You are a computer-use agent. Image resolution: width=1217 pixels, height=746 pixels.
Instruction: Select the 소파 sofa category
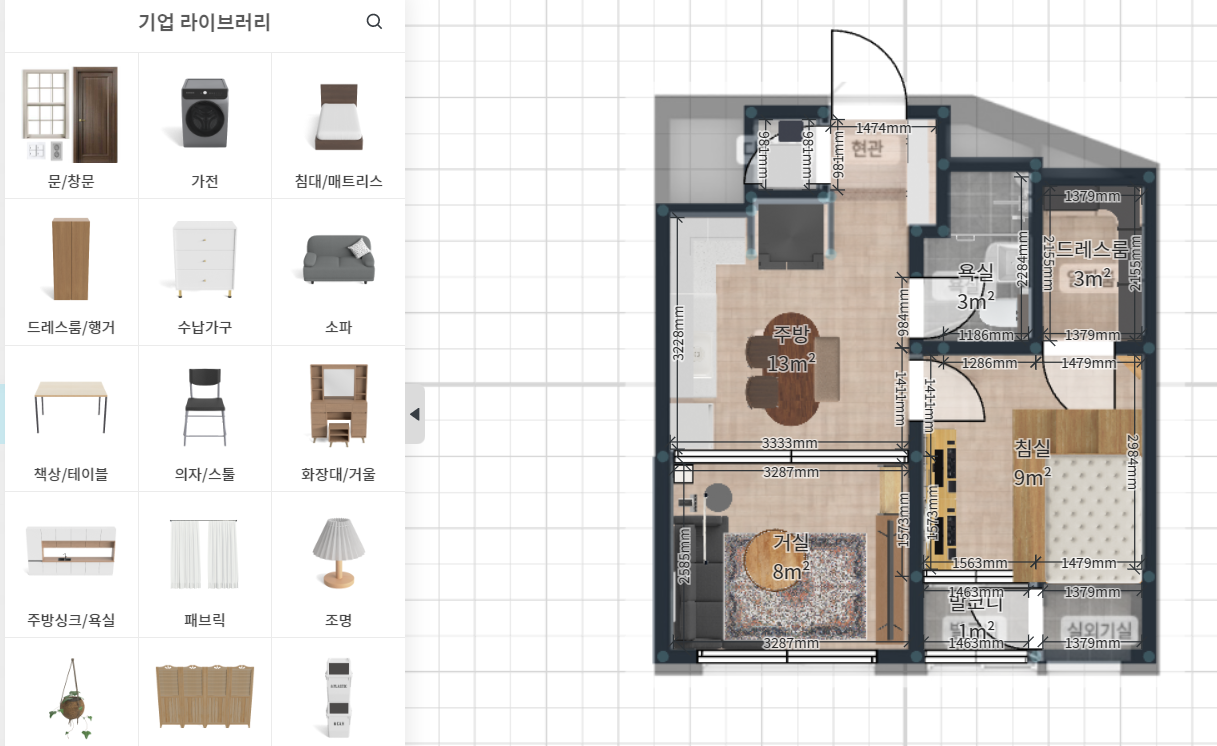338,272
